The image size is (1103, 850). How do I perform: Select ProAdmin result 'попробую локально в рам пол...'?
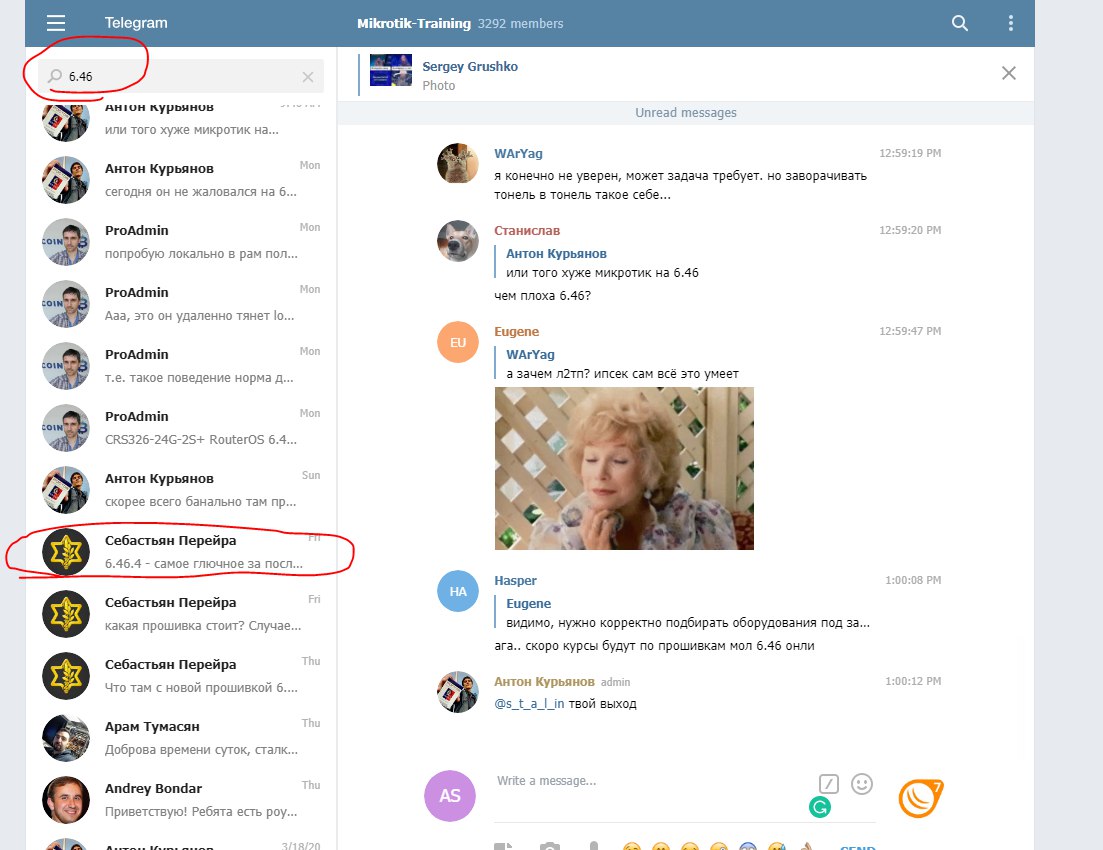click(181, 242)
